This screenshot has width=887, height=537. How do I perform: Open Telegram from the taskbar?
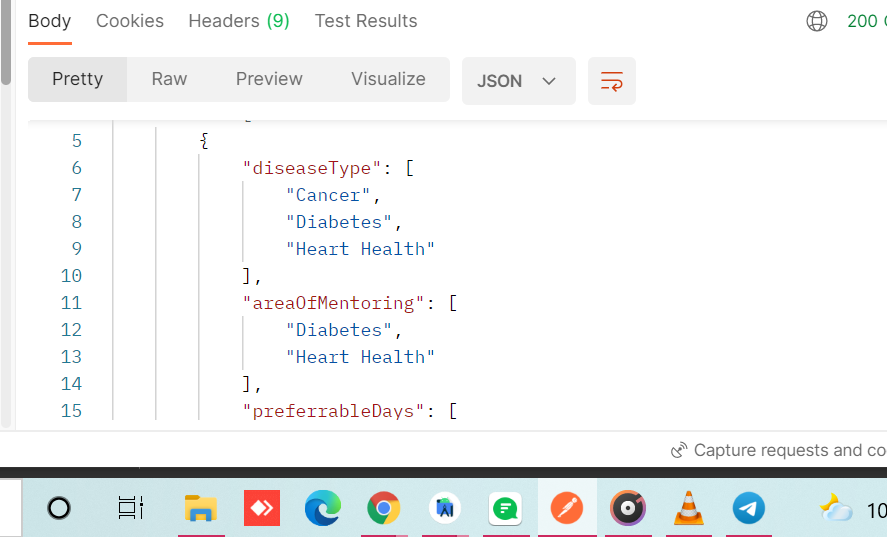point(748,508)
